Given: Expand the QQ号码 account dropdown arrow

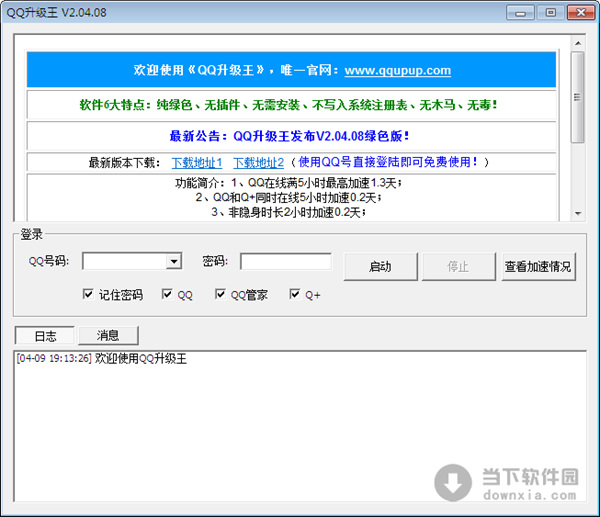Looking at the screenshot, I should 174,262.
